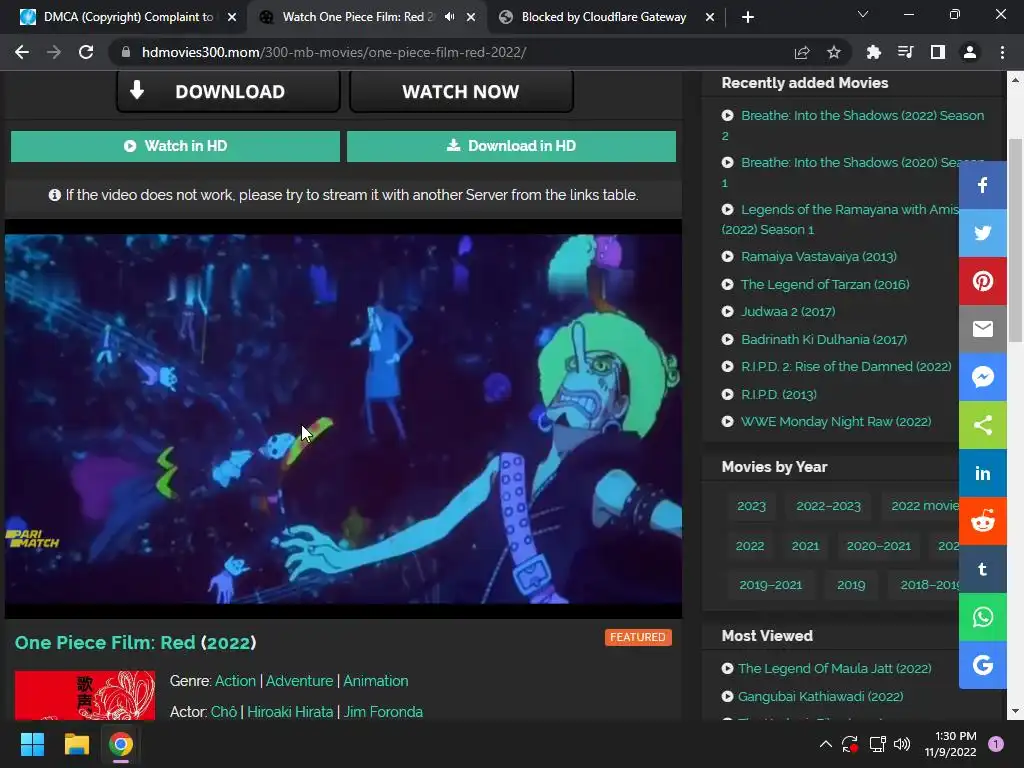Click the address bar URL
This screenshot has width=1024, height=768.
(334, 52)
